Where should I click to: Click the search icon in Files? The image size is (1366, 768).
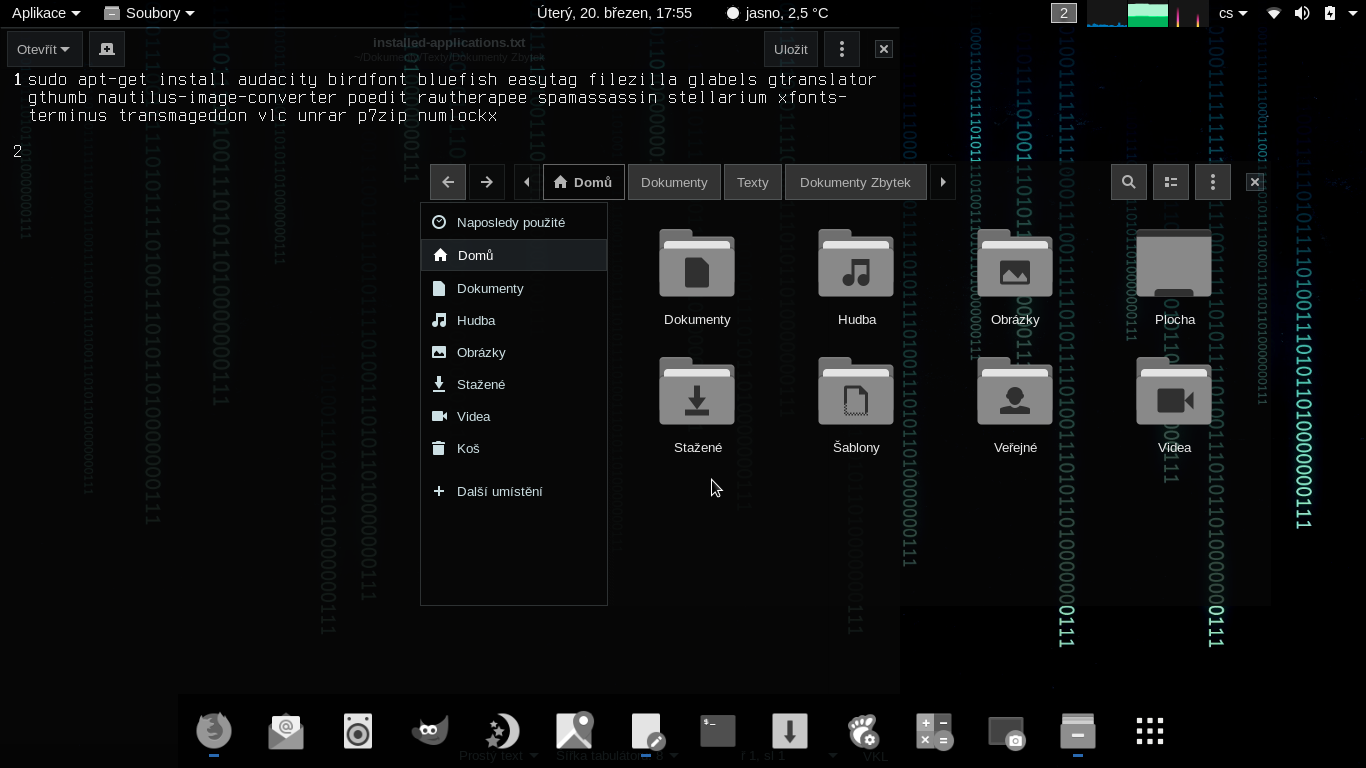(x=1129, y=182)
